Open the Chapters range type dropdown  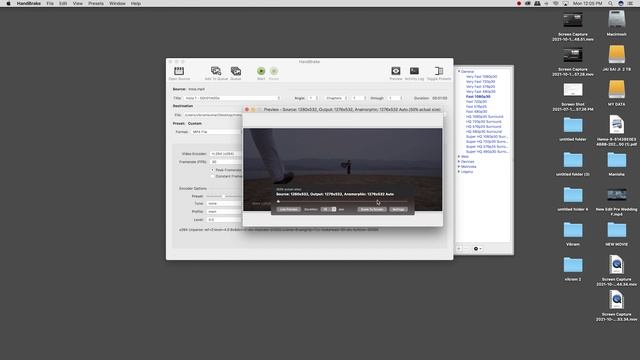click(x=336, y=98)
